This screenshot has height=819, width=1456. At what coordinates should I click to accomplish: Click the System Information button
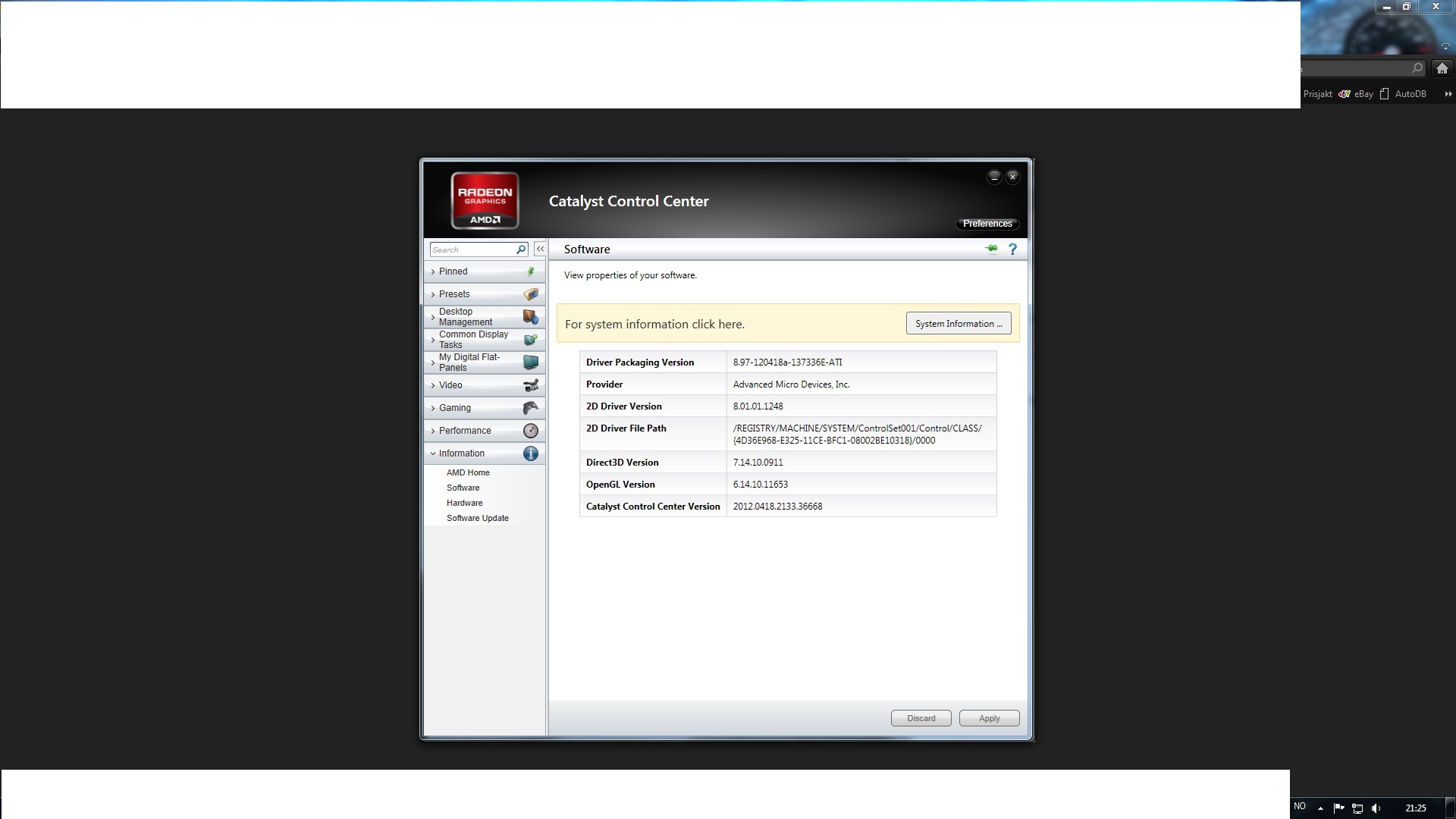959,324
